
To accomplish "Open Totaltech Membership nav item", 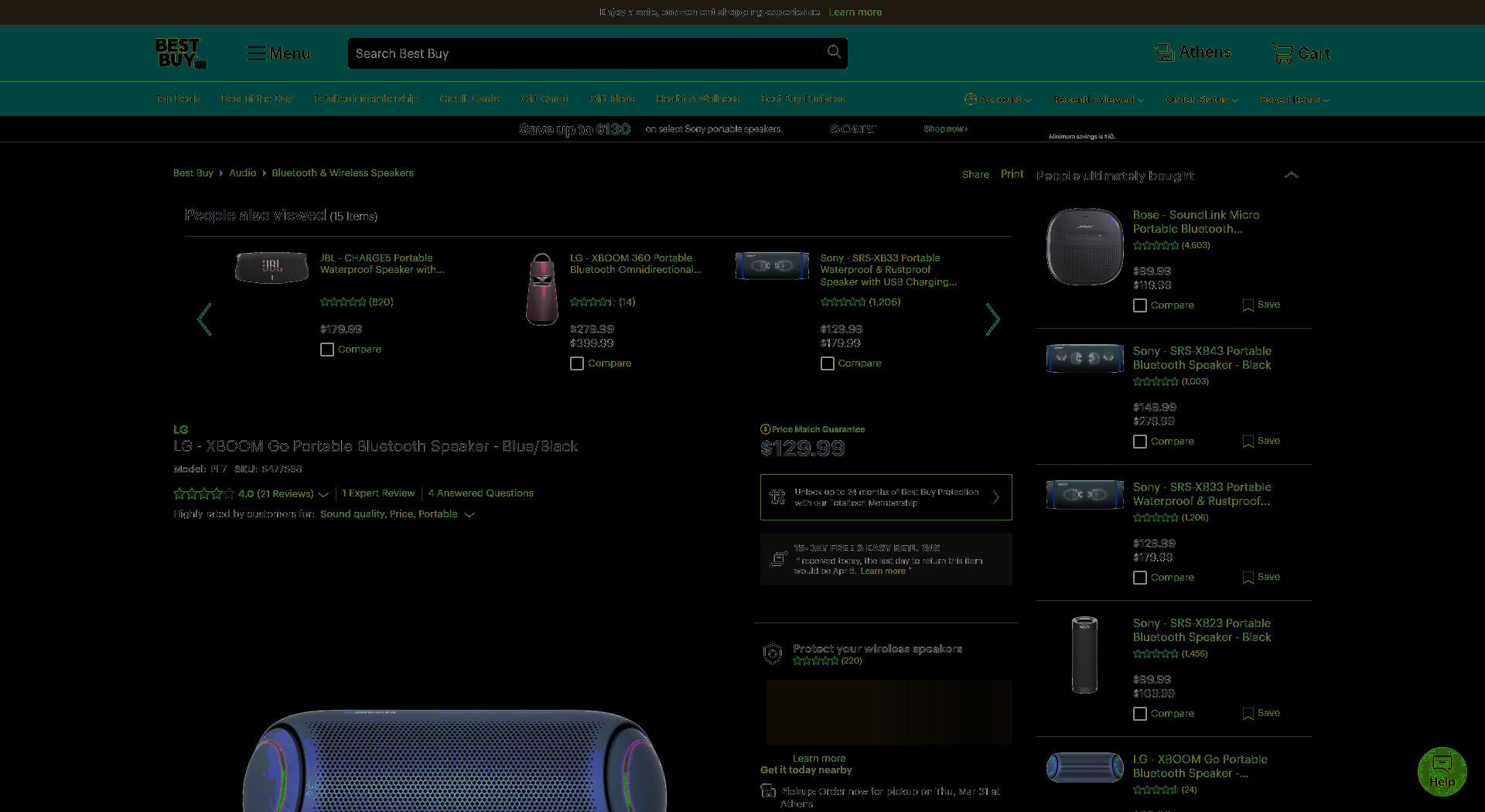I will click(366, 99).
